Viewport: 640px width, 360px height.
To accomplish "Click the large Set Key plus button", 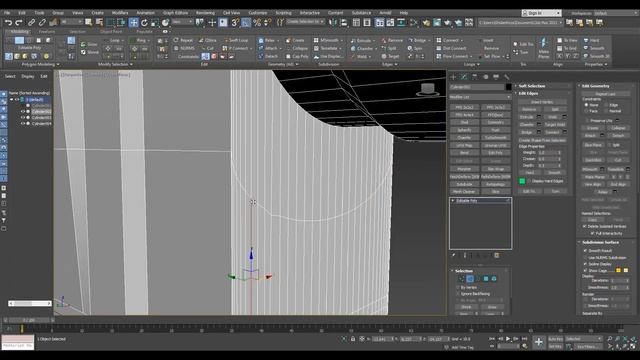I will click(539, 342).
